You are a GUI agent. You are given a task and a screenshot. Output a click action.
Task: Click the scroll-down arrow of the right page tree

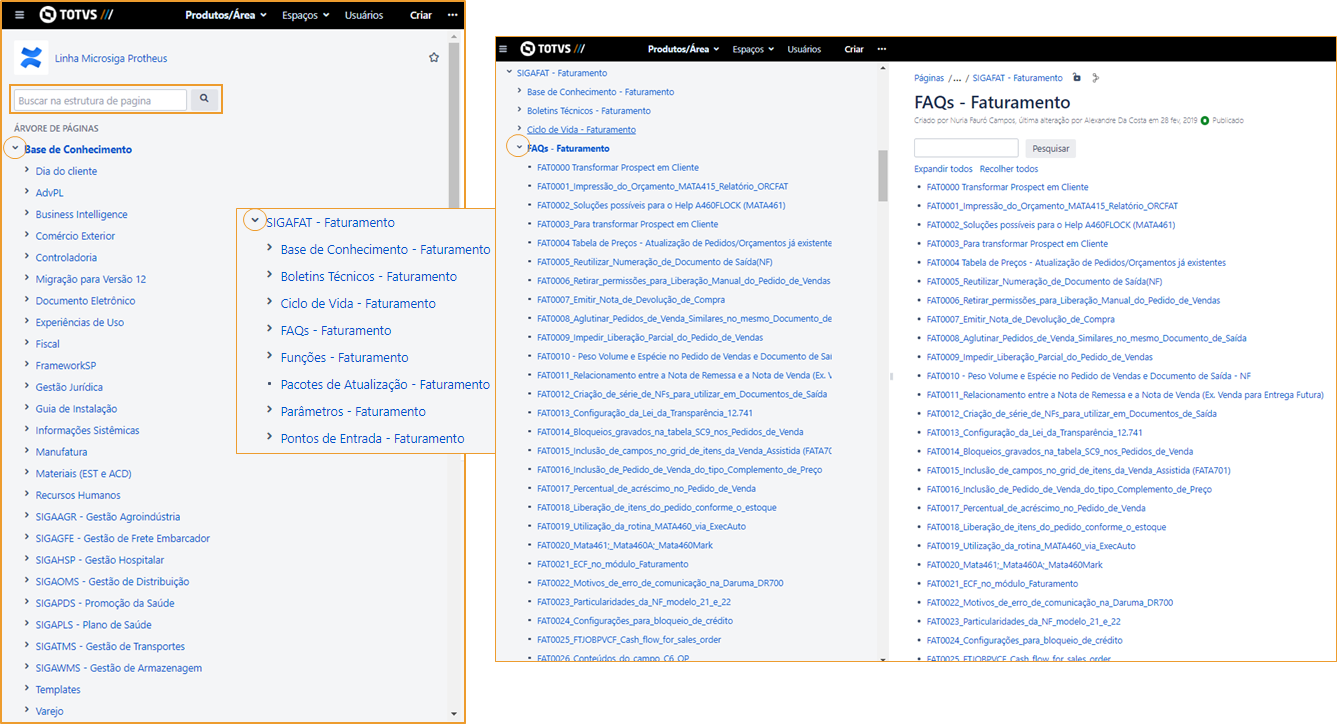tap(883, 658)
